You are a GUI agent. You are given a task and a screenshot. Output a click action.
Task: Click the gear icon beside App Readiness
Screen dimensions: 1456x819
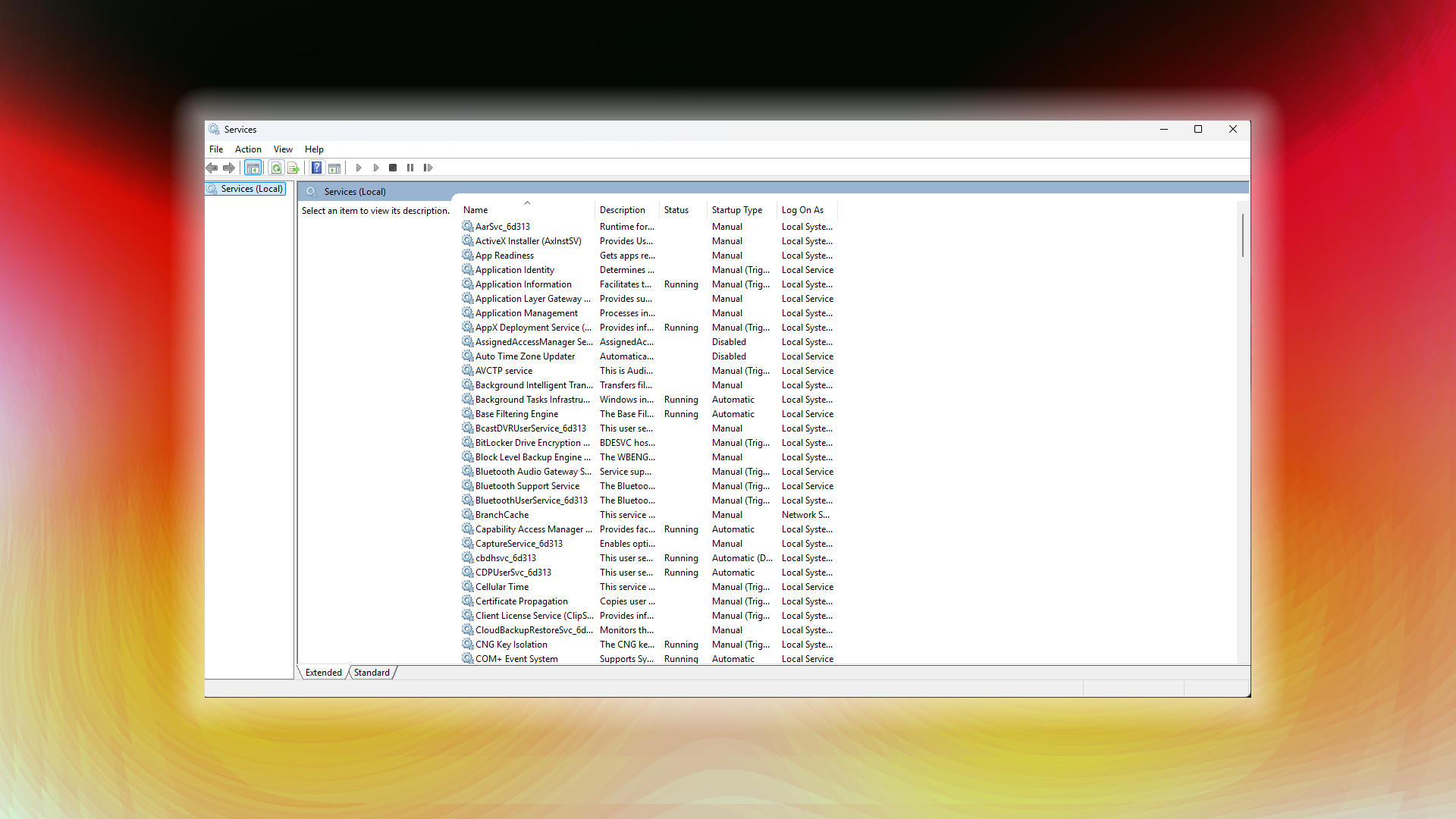pyautogui.click(x=468, y=255)
